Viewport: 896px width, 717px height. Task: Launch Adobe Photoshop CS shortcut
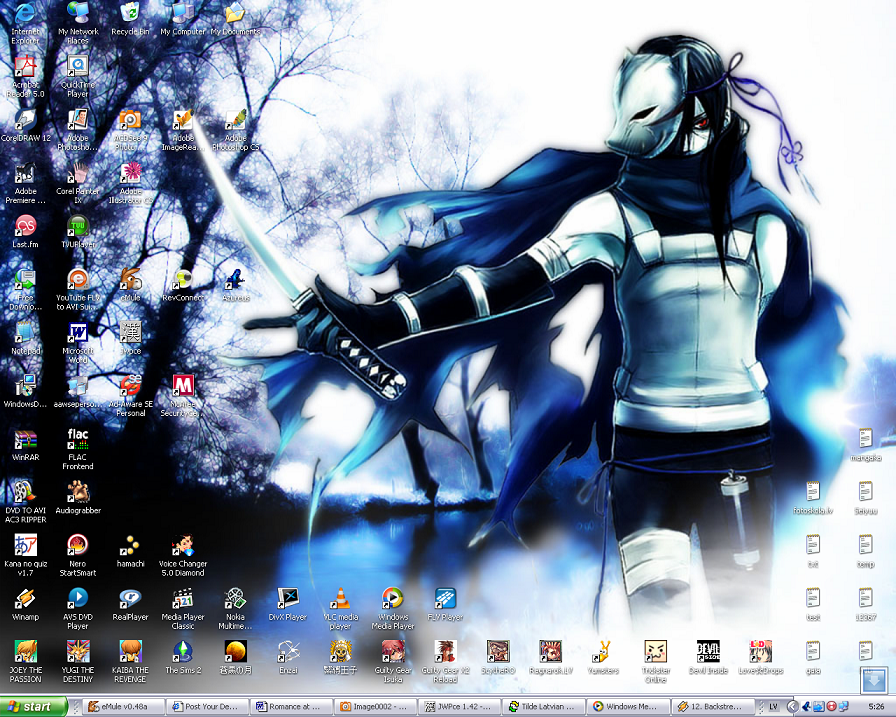[x=235, y=120]
